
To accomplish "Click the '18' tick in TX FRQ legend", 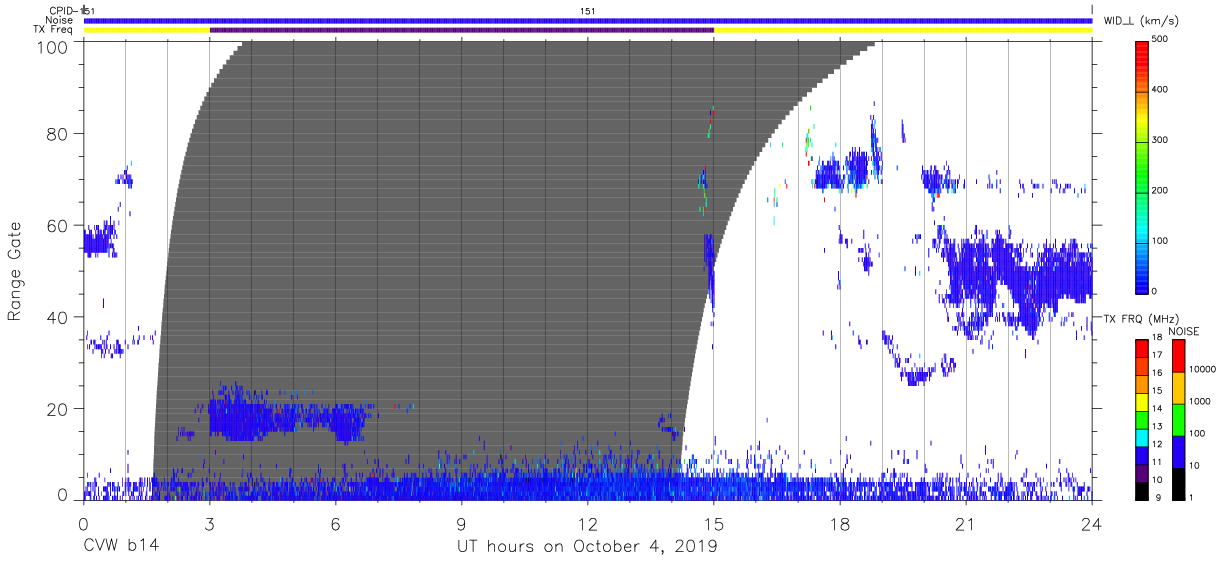I will click(1159, 338).
